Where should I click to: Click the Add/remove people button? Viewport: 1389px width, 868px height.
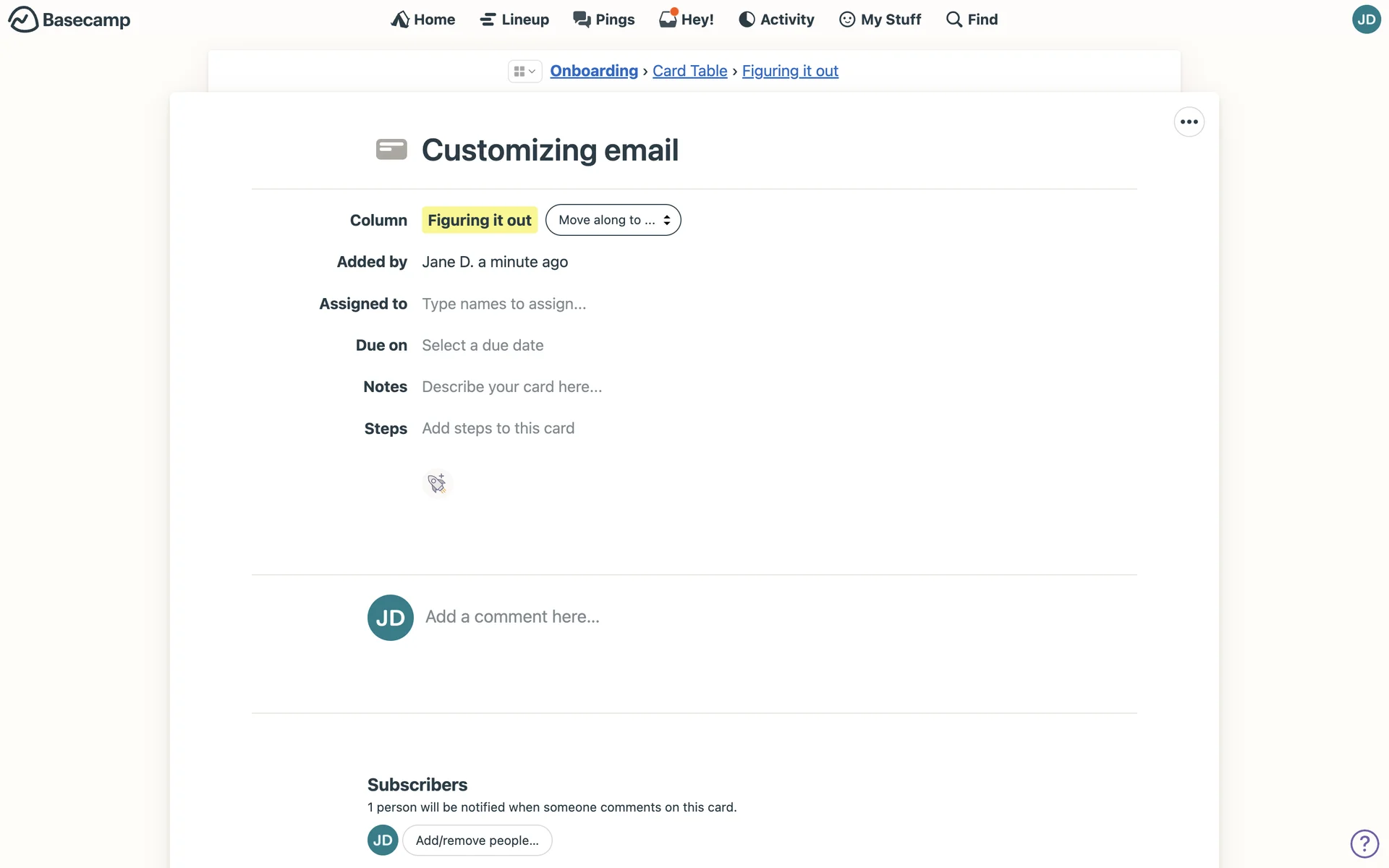coord(477,841)
